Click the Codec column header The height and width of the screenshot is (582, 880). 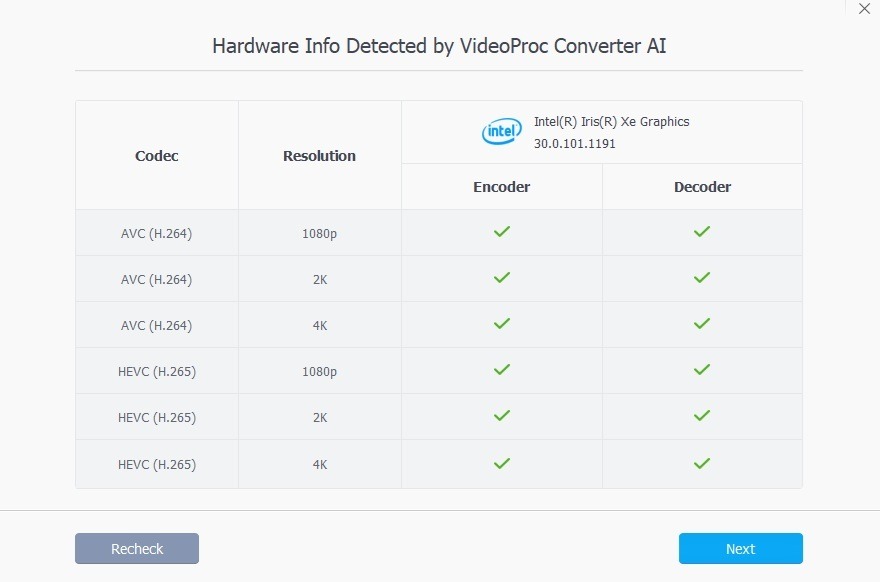click(x=157, y=156)
